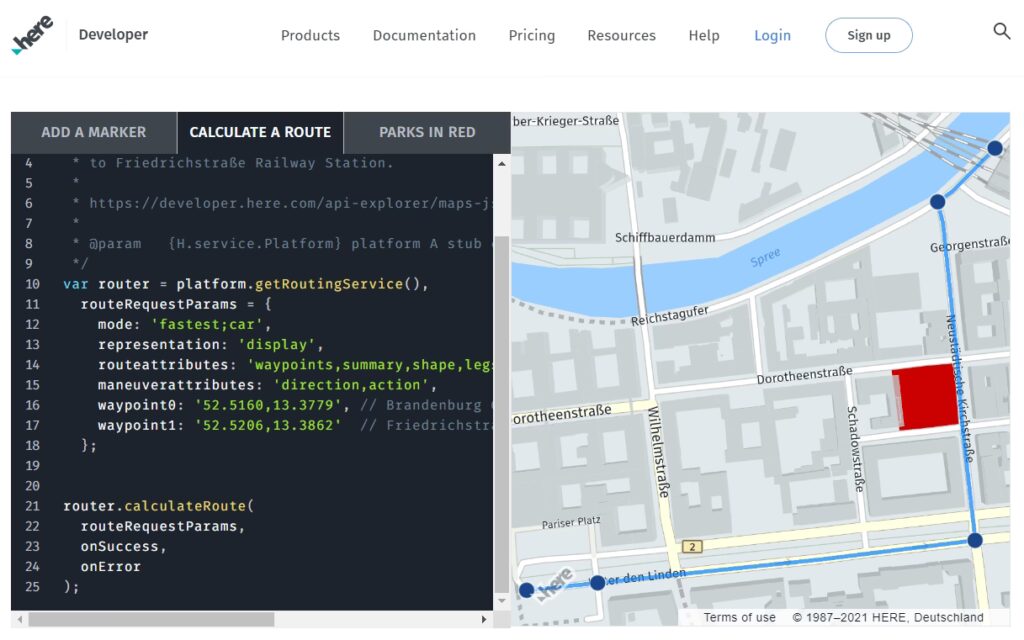Image resolution: width=1024 pixels, height=640 pixels.
Task: Select the Parks in Red tab
Action: 427,132
